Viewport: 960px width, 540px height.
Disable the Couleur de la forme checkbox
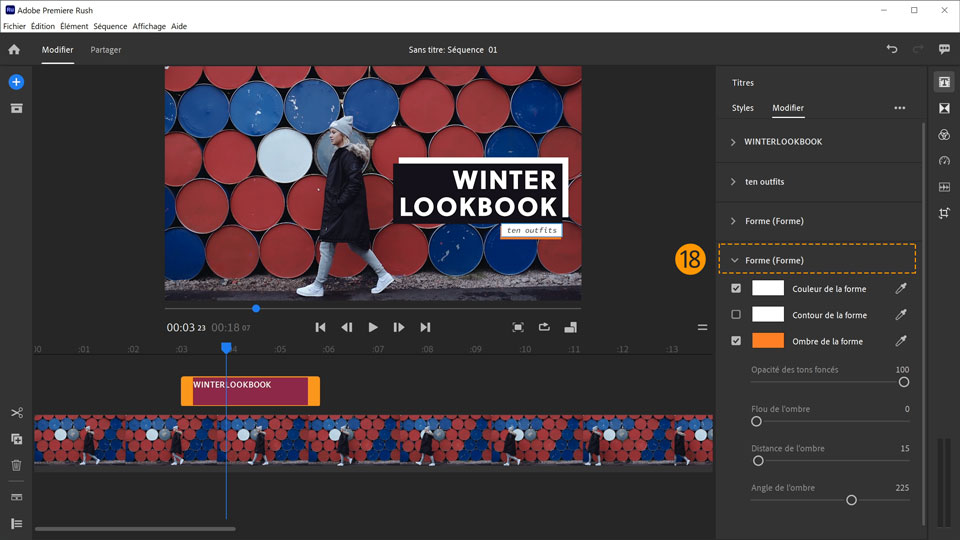(737, 289)
